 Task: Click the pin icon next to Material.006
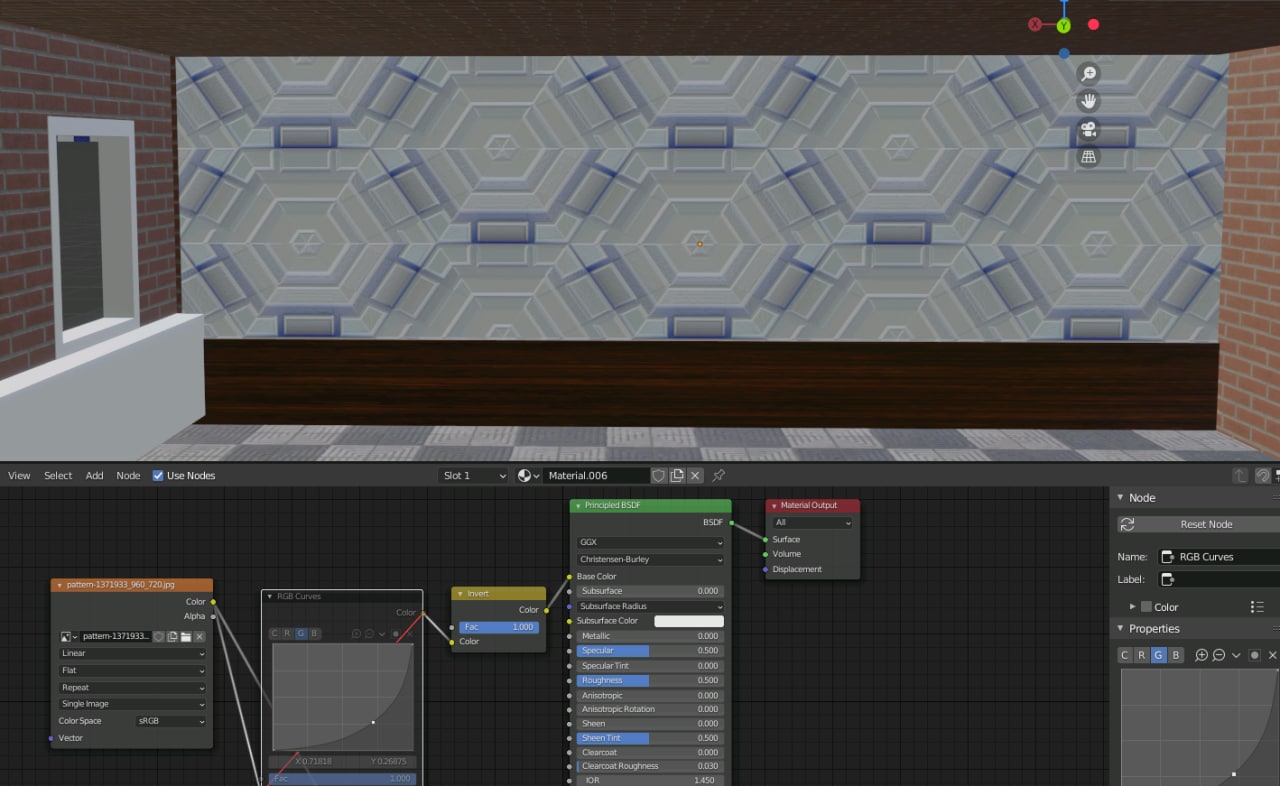coord(718,476)
